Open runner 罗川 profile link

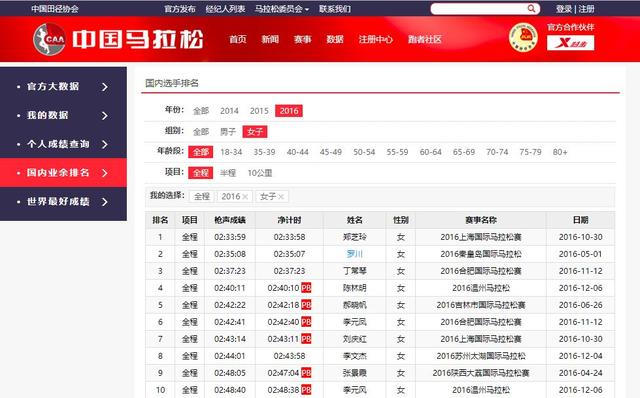click(x=354, y=254)
